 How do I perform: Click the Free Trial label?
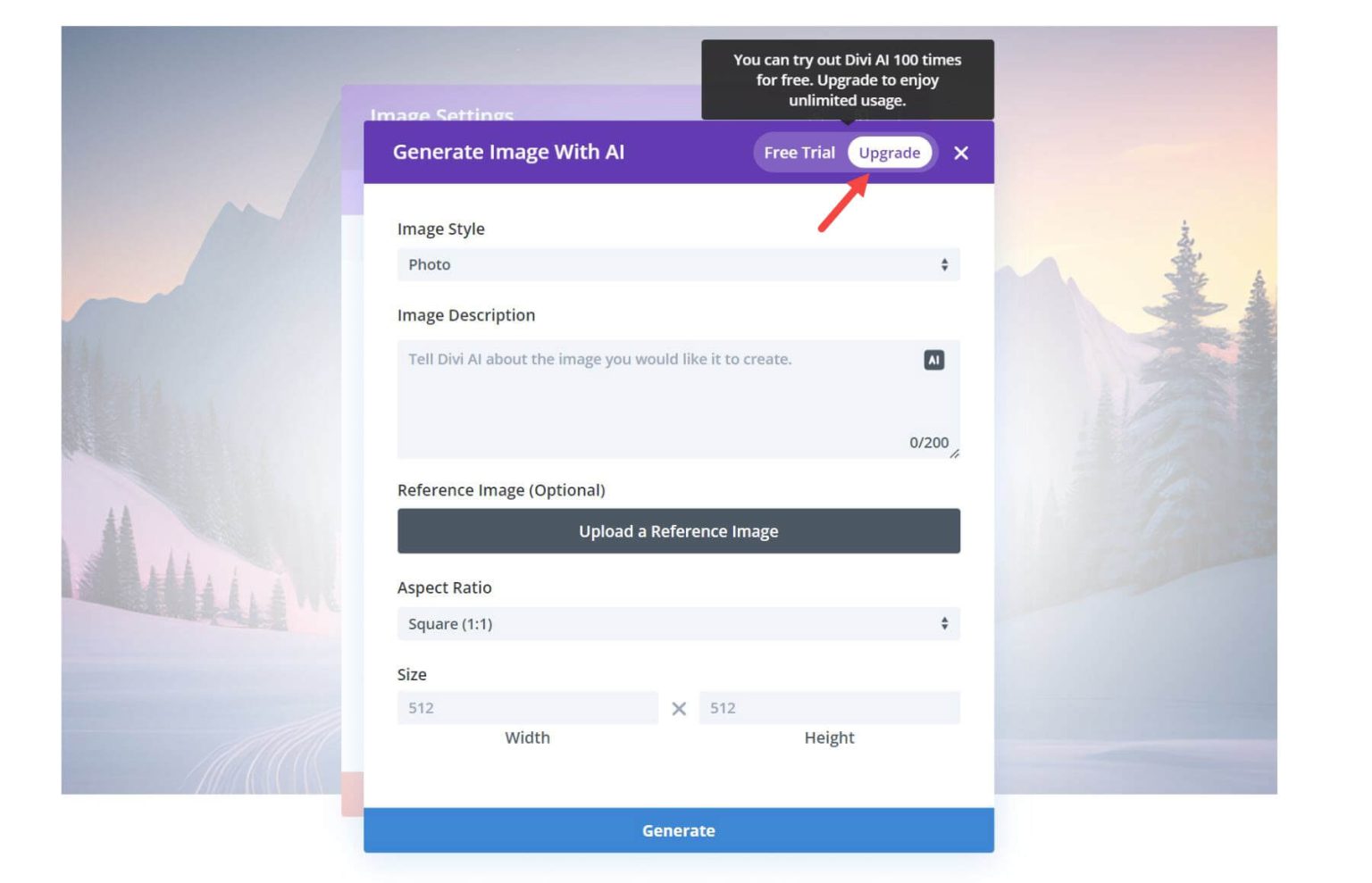point(799,153)
